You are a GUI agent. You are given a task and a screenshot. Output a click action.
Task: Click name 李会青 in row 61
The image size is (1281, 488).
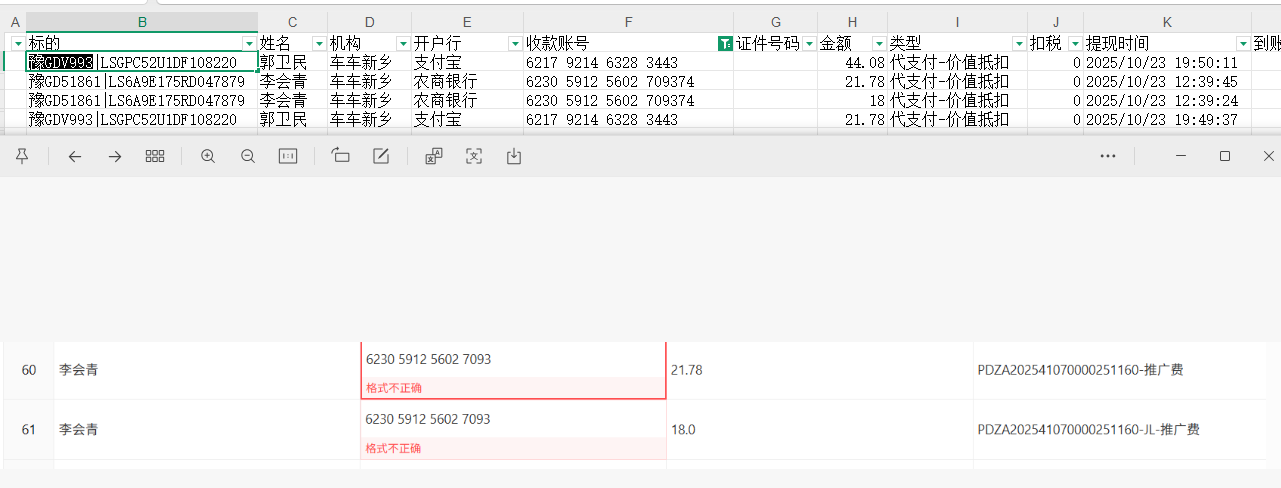(x=78, y=429)
